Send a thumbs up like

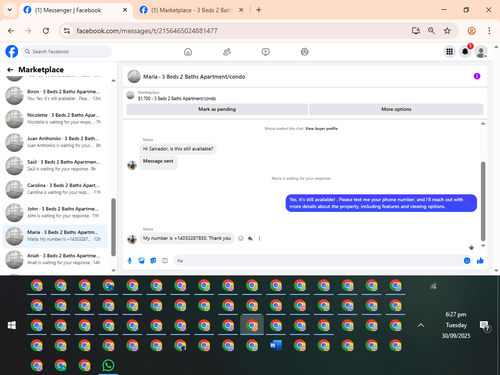coord(480,261)
